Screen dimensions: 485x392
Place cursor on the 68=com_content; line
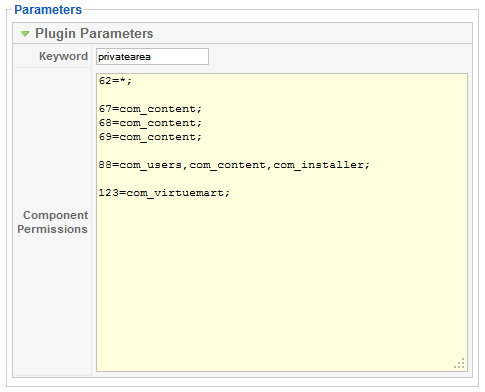click(150, 123)
